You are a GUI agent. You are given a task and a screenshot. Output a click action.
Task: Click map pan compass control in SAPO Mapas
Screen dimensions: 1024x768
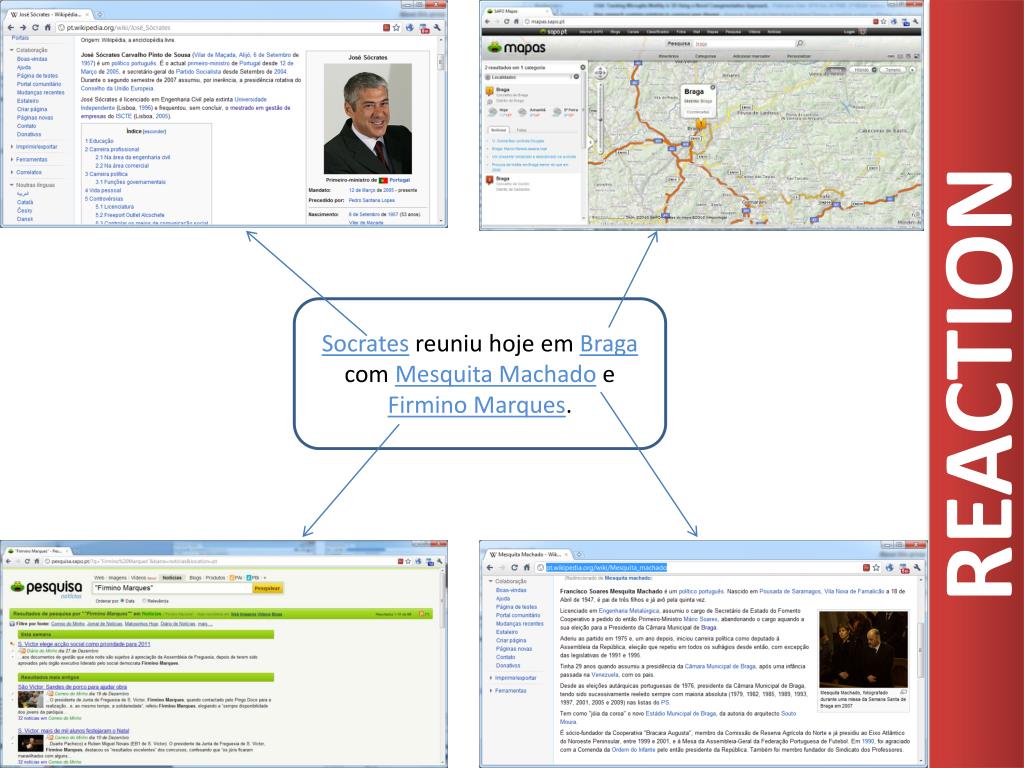point(600,73)
